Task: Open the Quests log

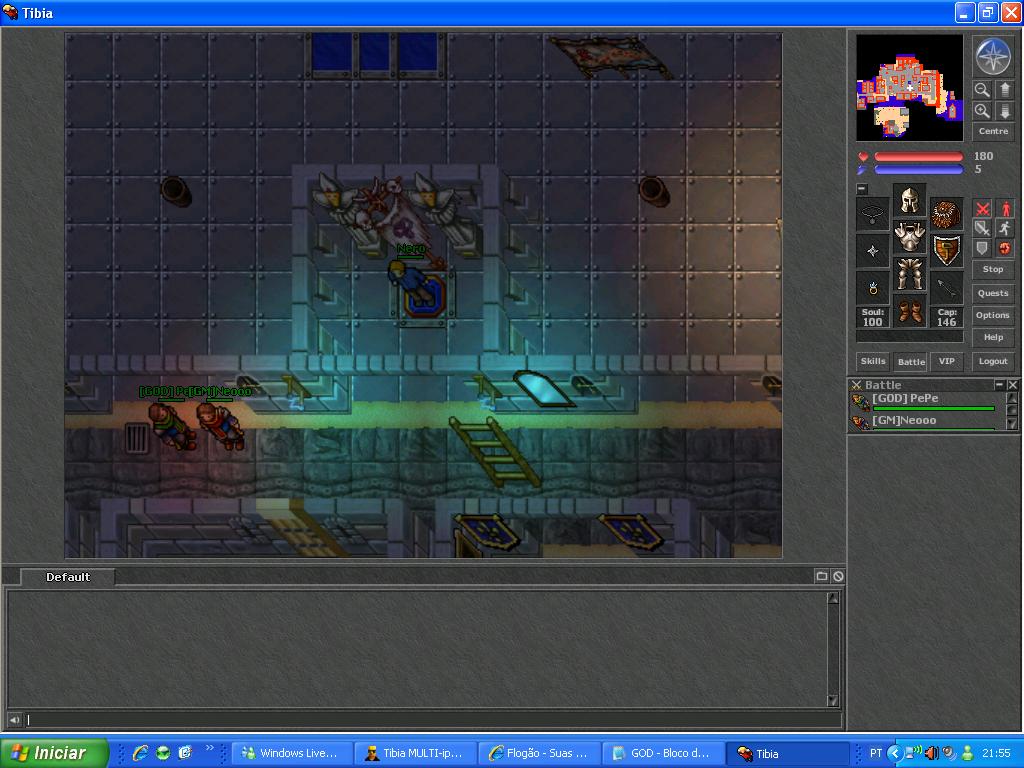Action: pos(993,293)
